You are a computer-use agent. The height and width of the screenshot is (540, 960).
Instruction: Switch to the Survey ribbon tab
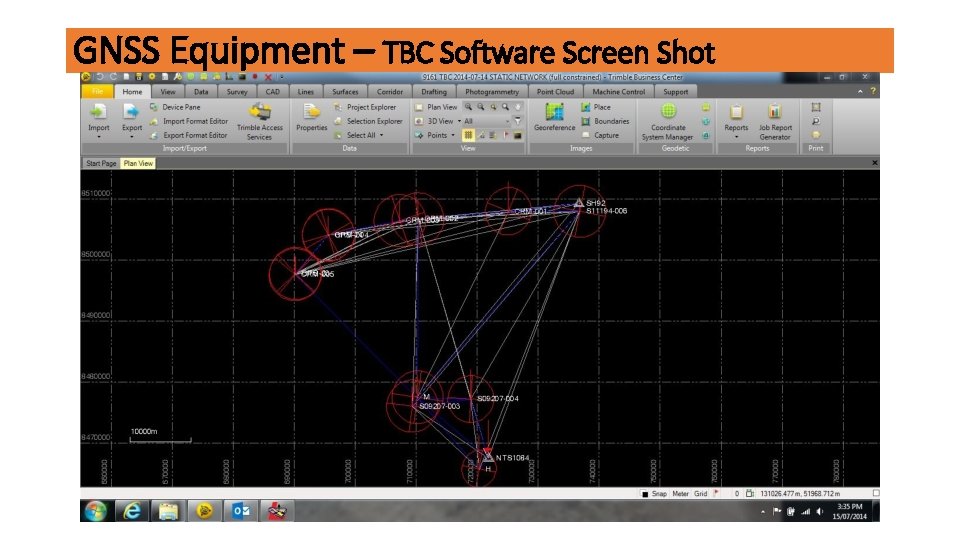point(237,91)
